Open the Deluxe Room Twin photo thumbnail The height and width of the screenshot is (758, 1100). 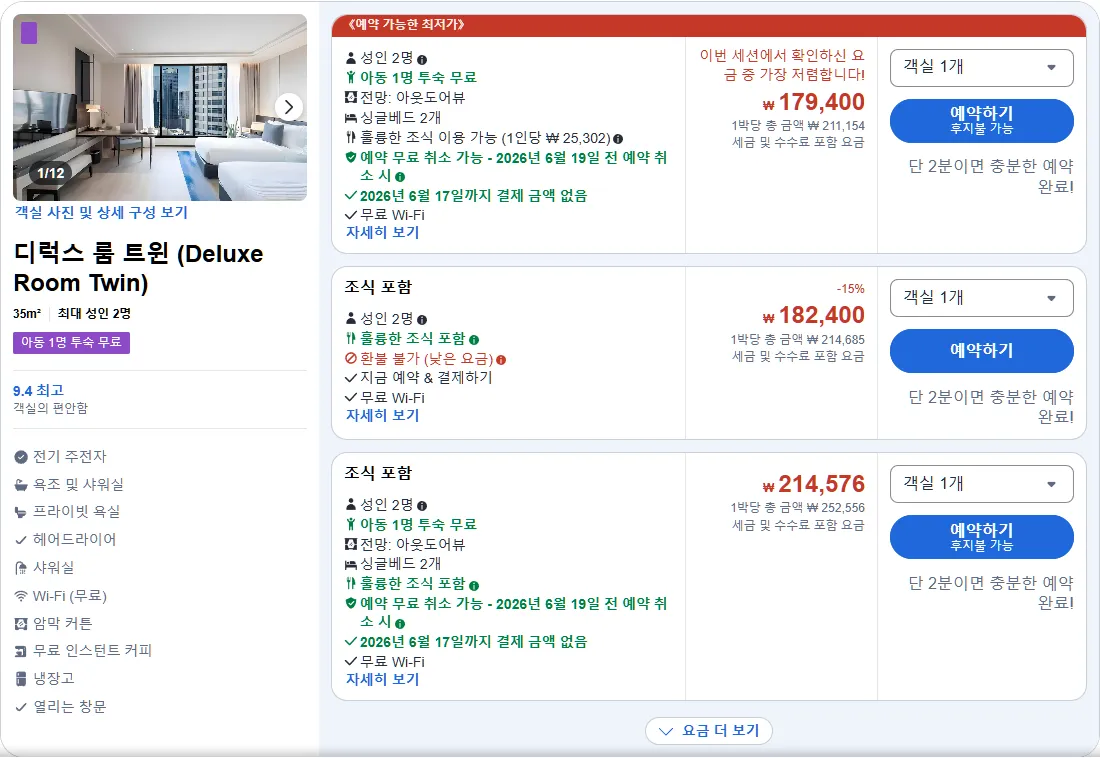[160, 107]
